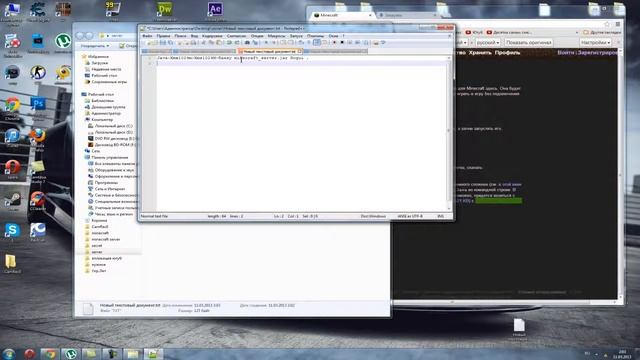Open the Ютуб bookmark in browser

[x=474, y=32]
